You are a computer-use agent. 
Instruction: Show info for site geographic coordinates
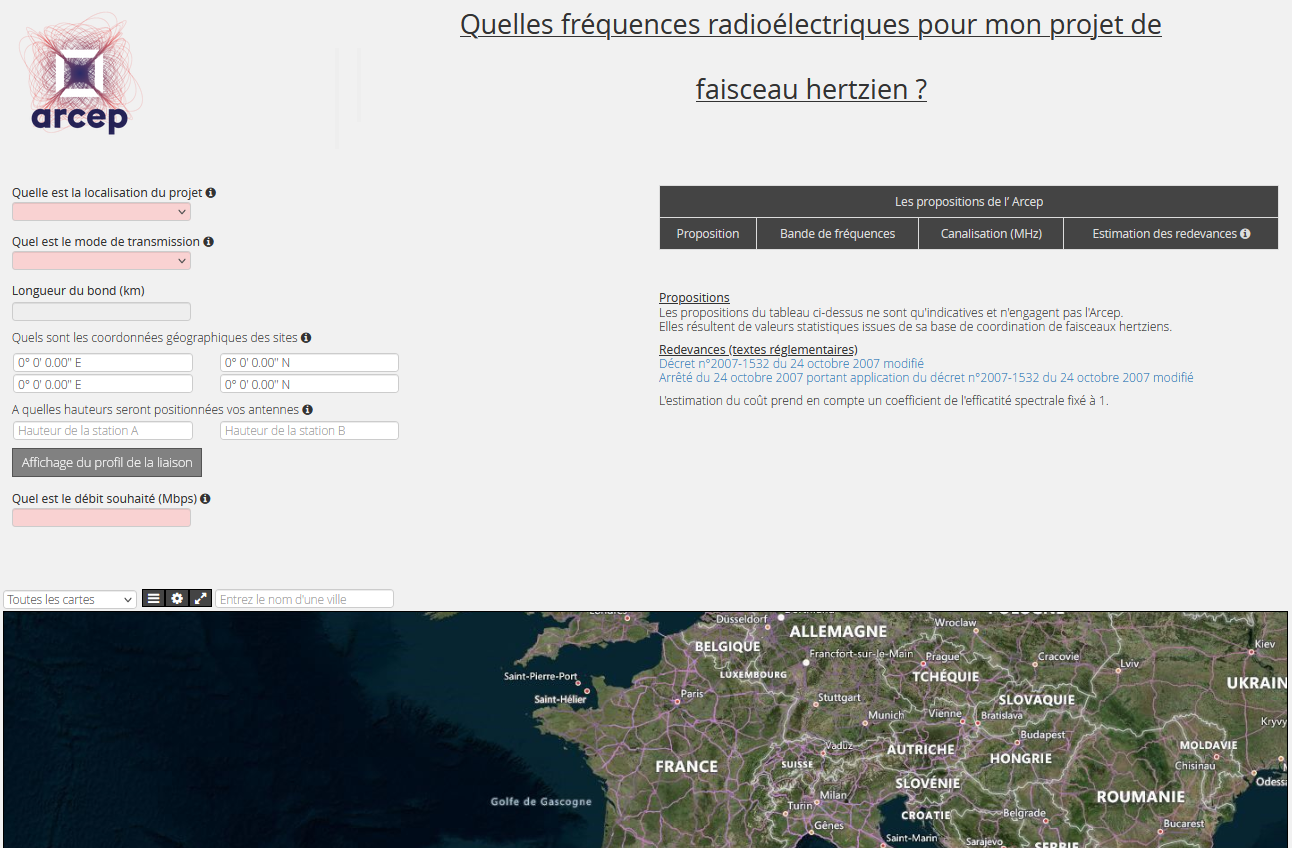[306, 338]
